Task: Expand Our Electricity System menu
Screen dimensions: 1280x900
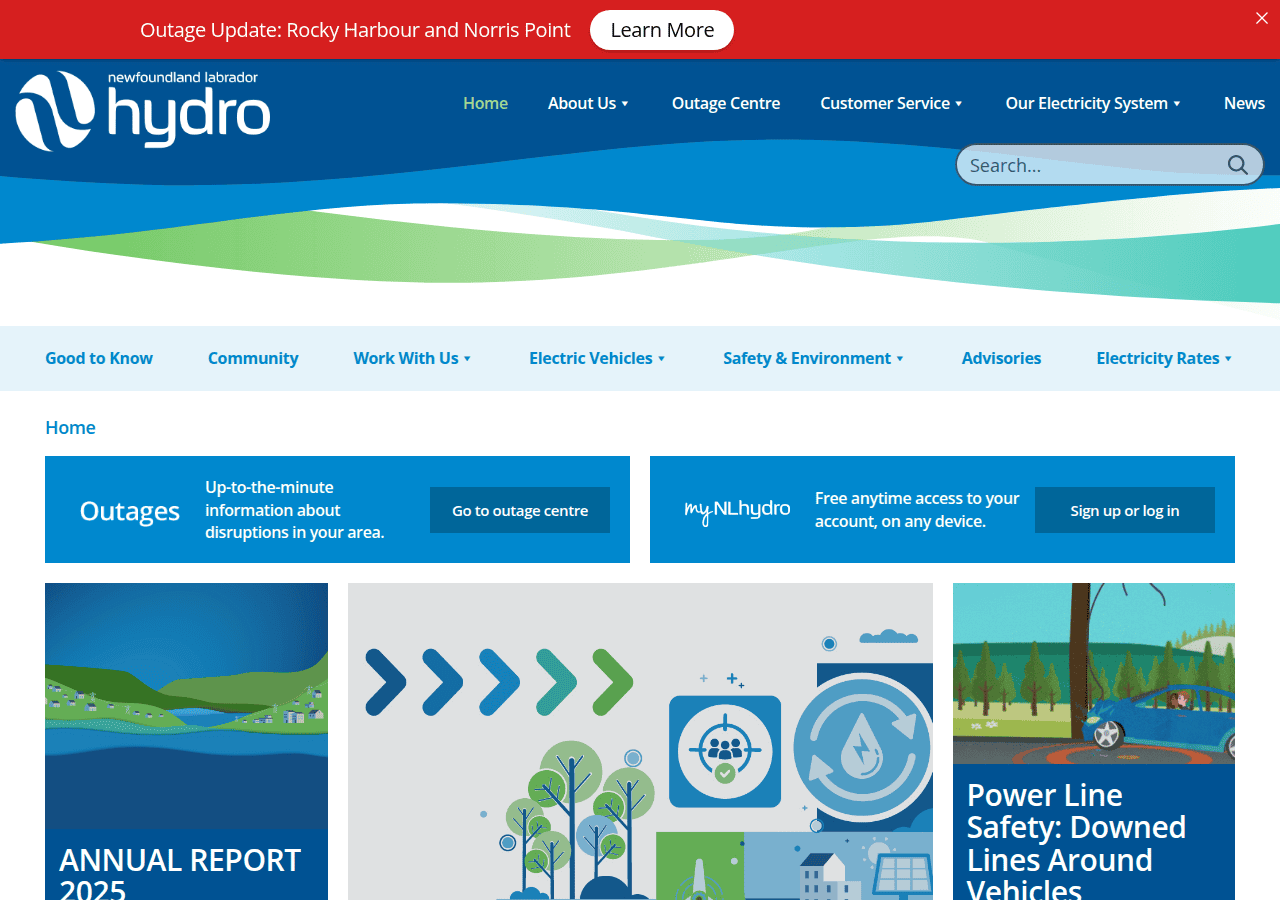Action: tap(1093, 103)
